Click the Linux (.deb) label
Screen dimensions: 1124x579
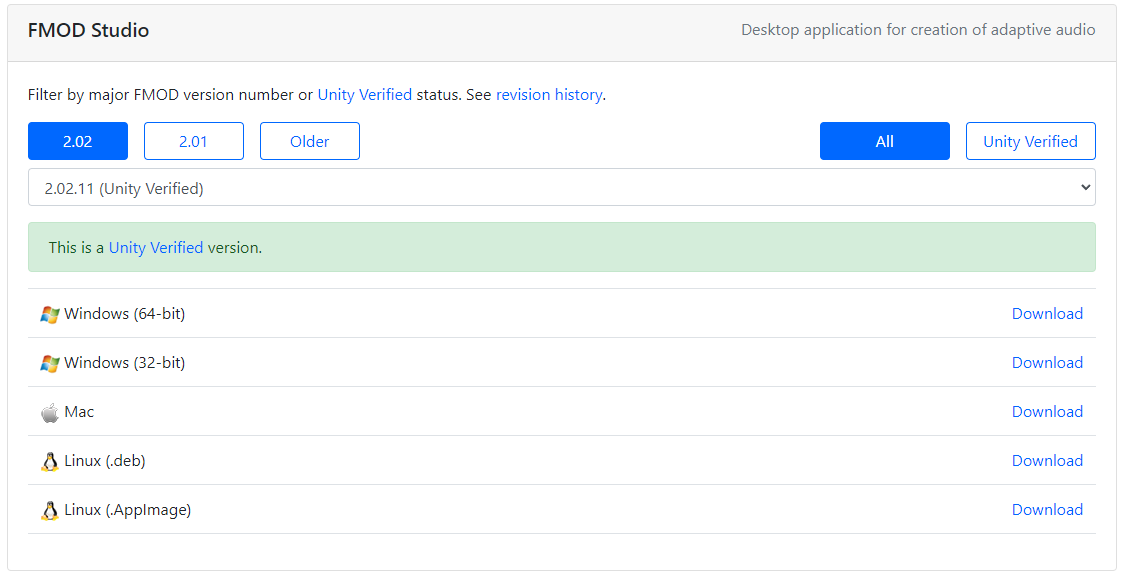(105, 461)
